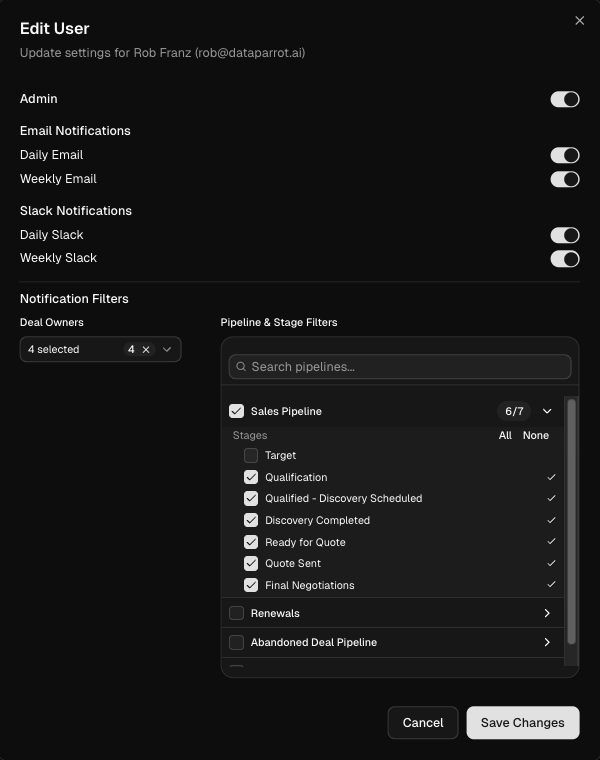Turn off Daily Email notifications
This screenshot has height=760, width=600.
point(564,155)
